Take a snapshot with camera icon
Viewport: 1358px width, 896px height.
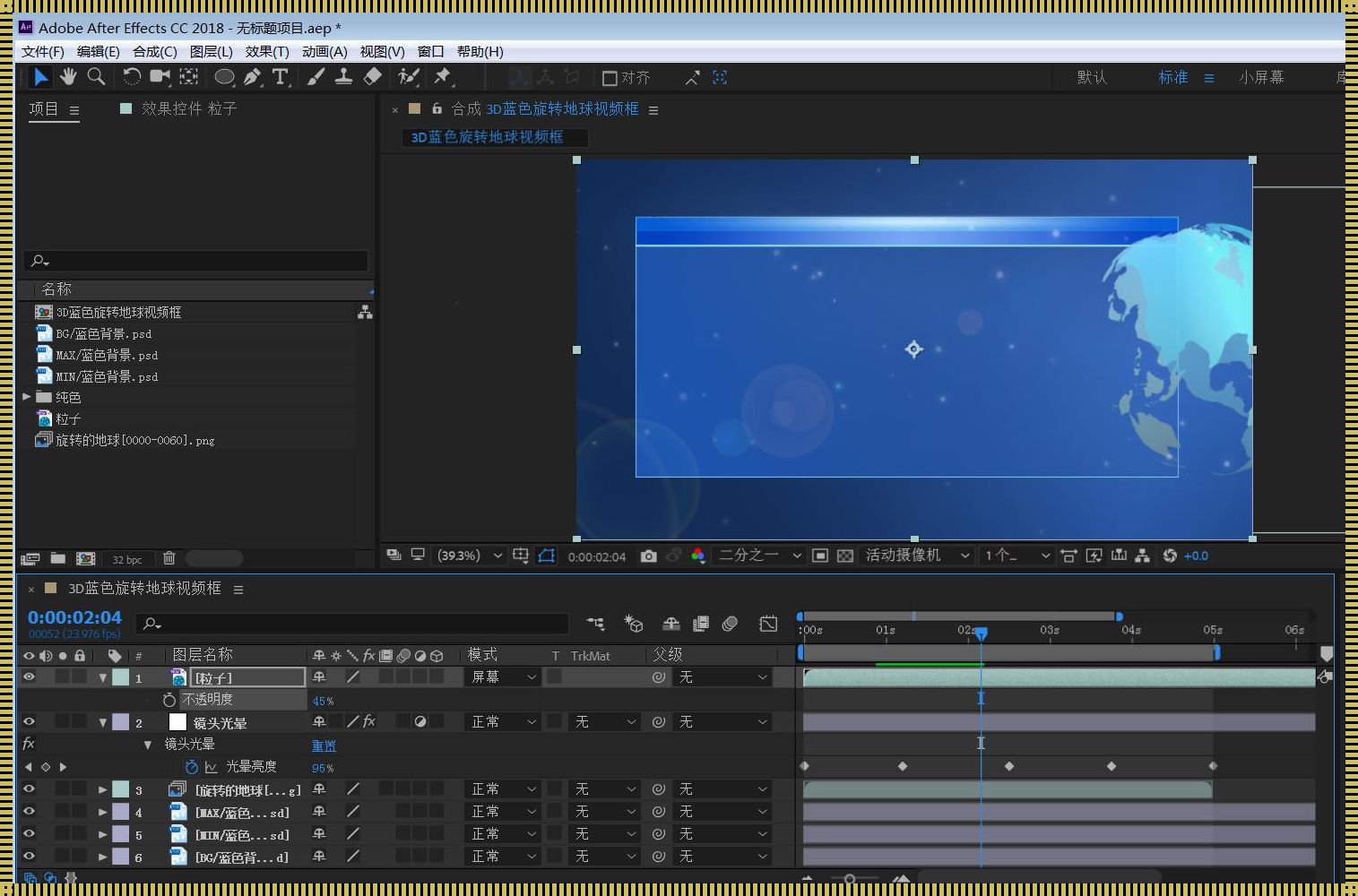649,556
